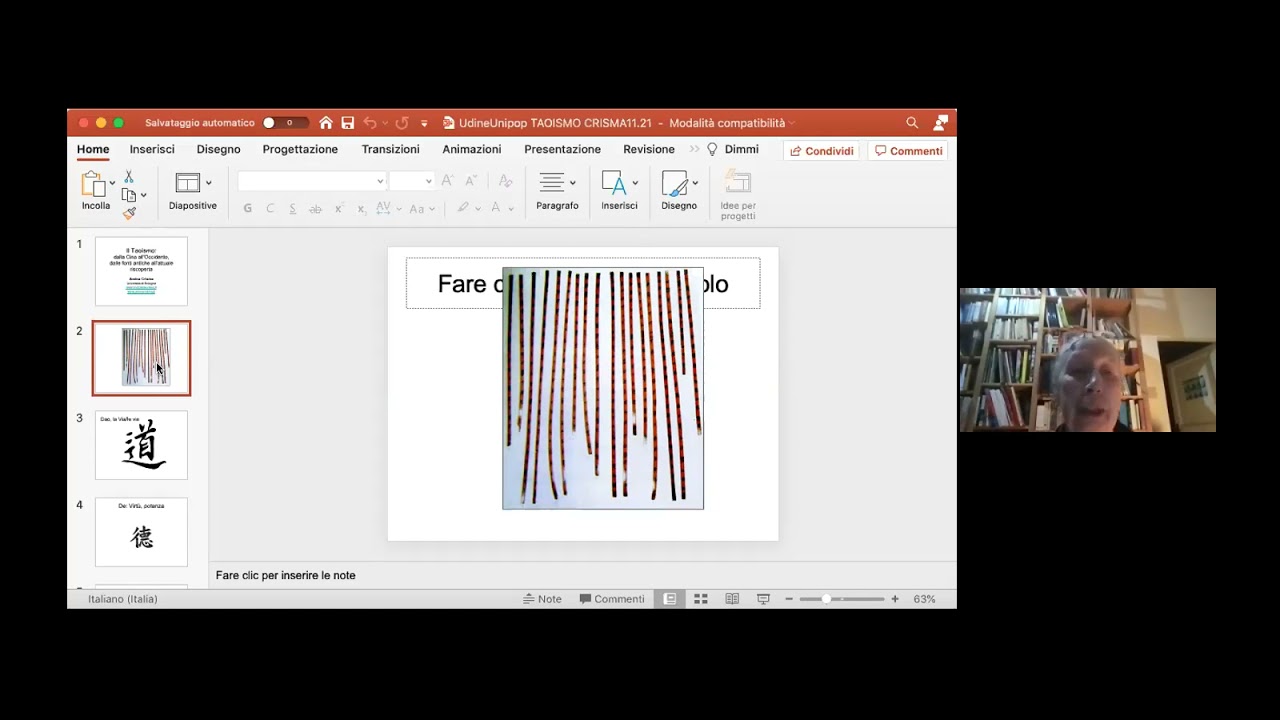The image size is (1280, 720).
Task: Open the Revisione ribbon tab
Action: (x=649, y=149)
